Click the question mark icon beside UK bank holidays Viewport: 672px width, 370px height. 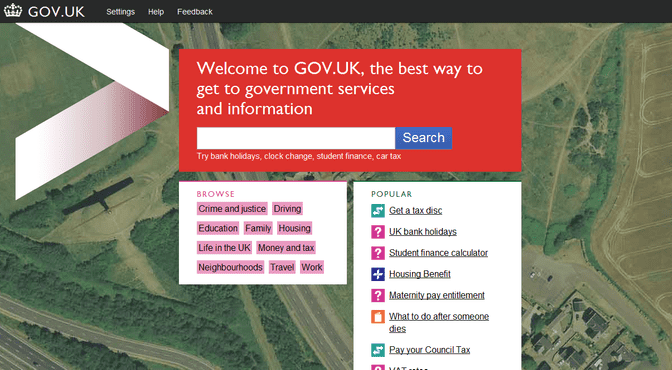[378, 232]
